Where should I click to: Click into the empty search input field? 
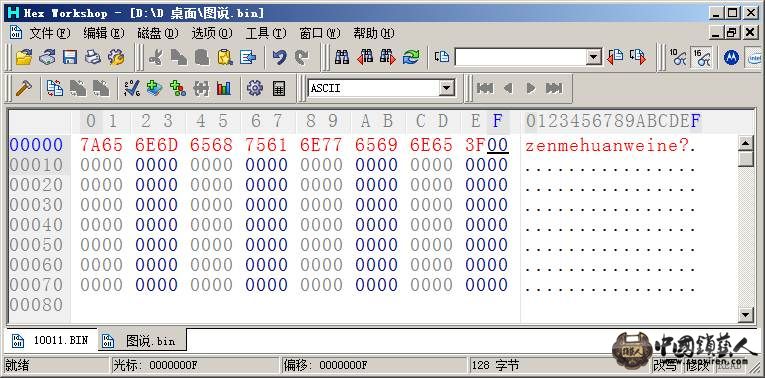tap(520, 57)
